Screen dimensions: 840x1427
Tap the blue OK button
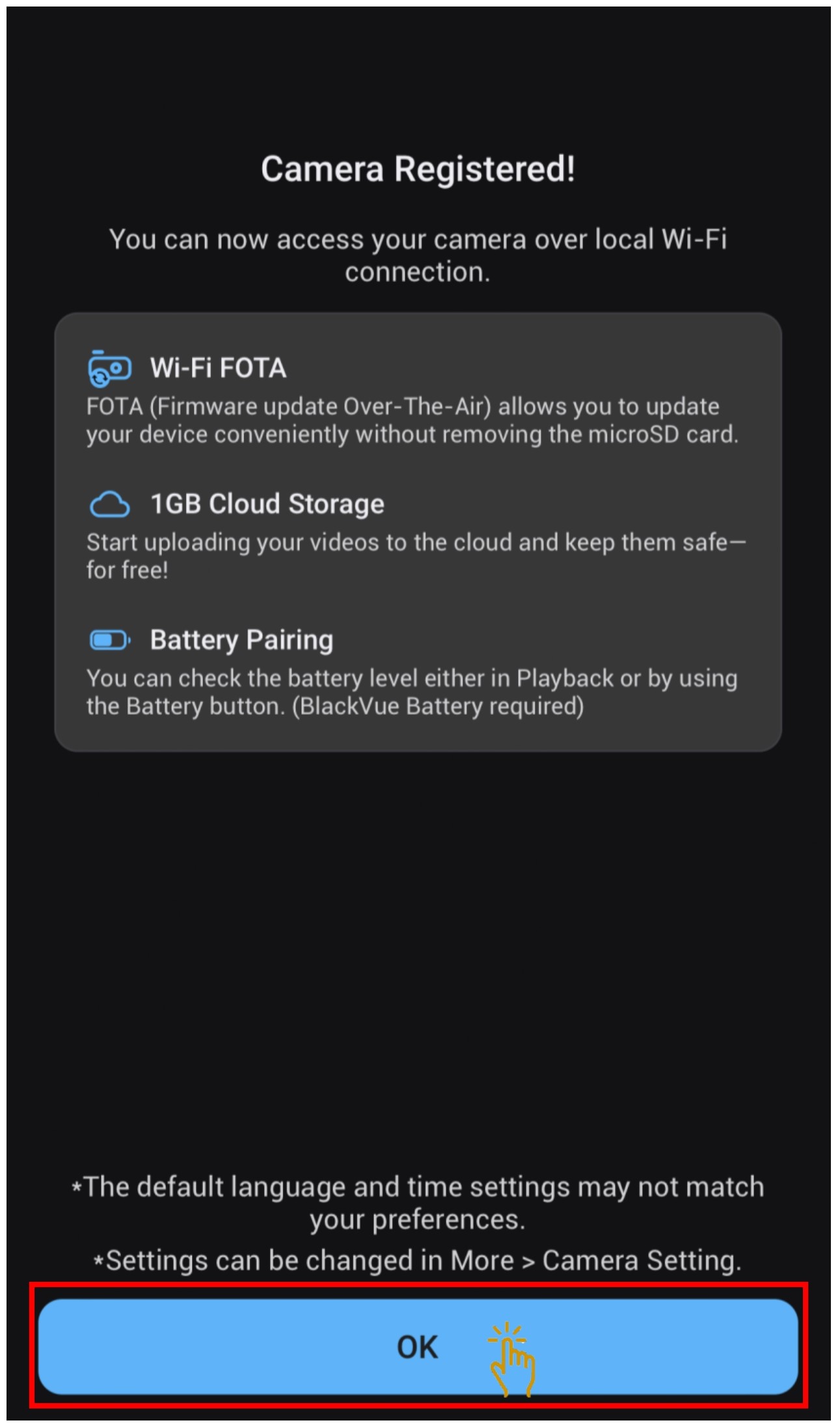[x=260, y=1346]
